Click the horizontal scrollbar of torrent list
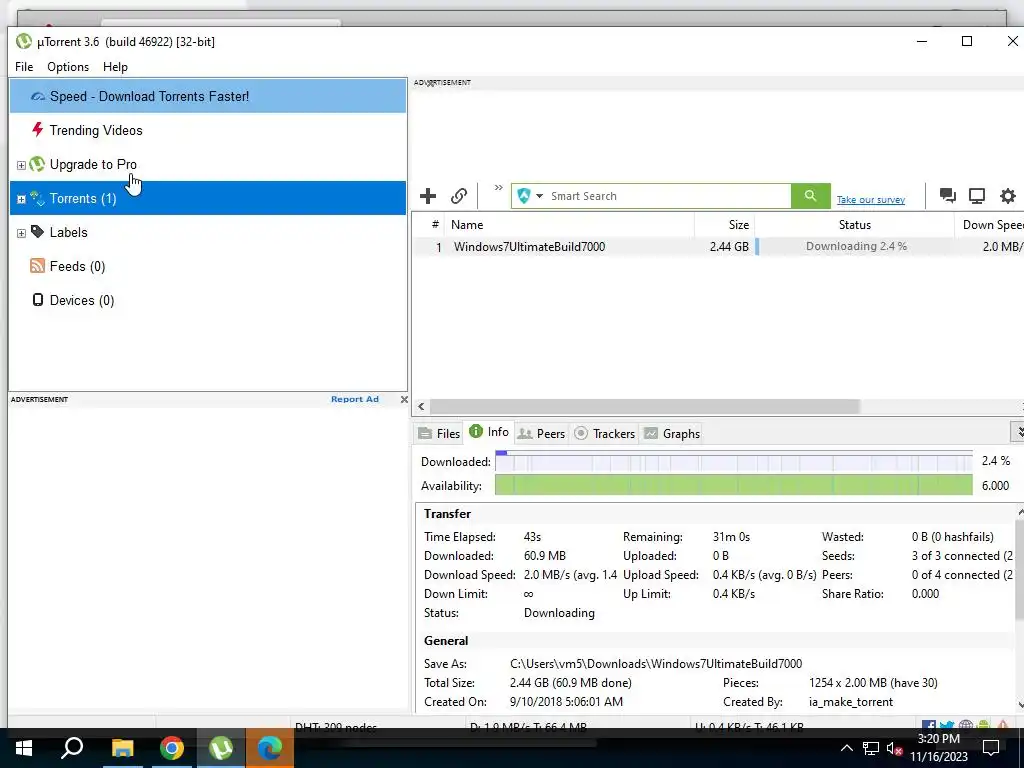This screenshot has height=768, width=1024. coord(645,406)
